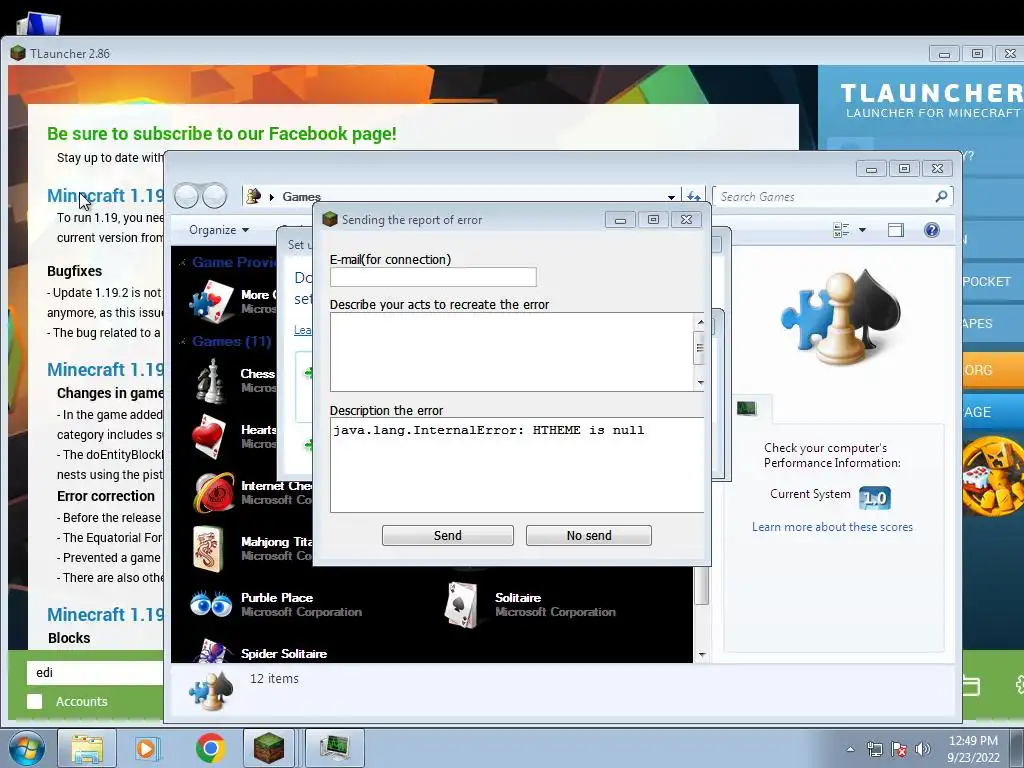
Task: Collapse the Games (11) group
Action: click(x=182, y=342)
